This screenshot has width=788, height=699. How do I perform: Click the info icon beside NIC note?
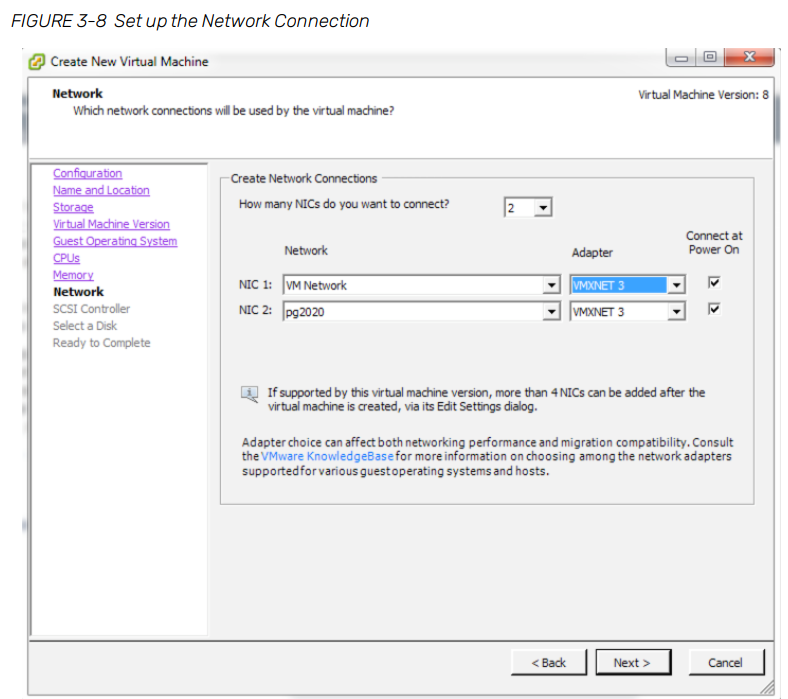click(249, 394)
